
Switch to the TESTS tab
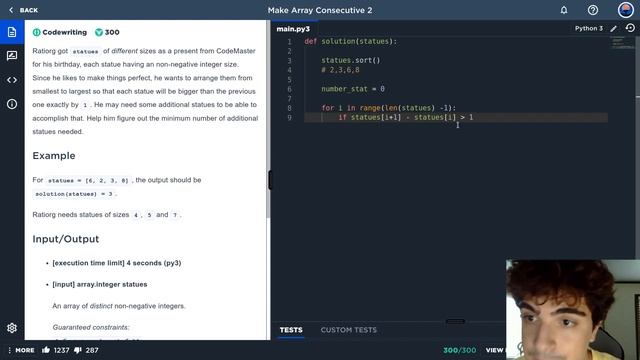[291, 330]
